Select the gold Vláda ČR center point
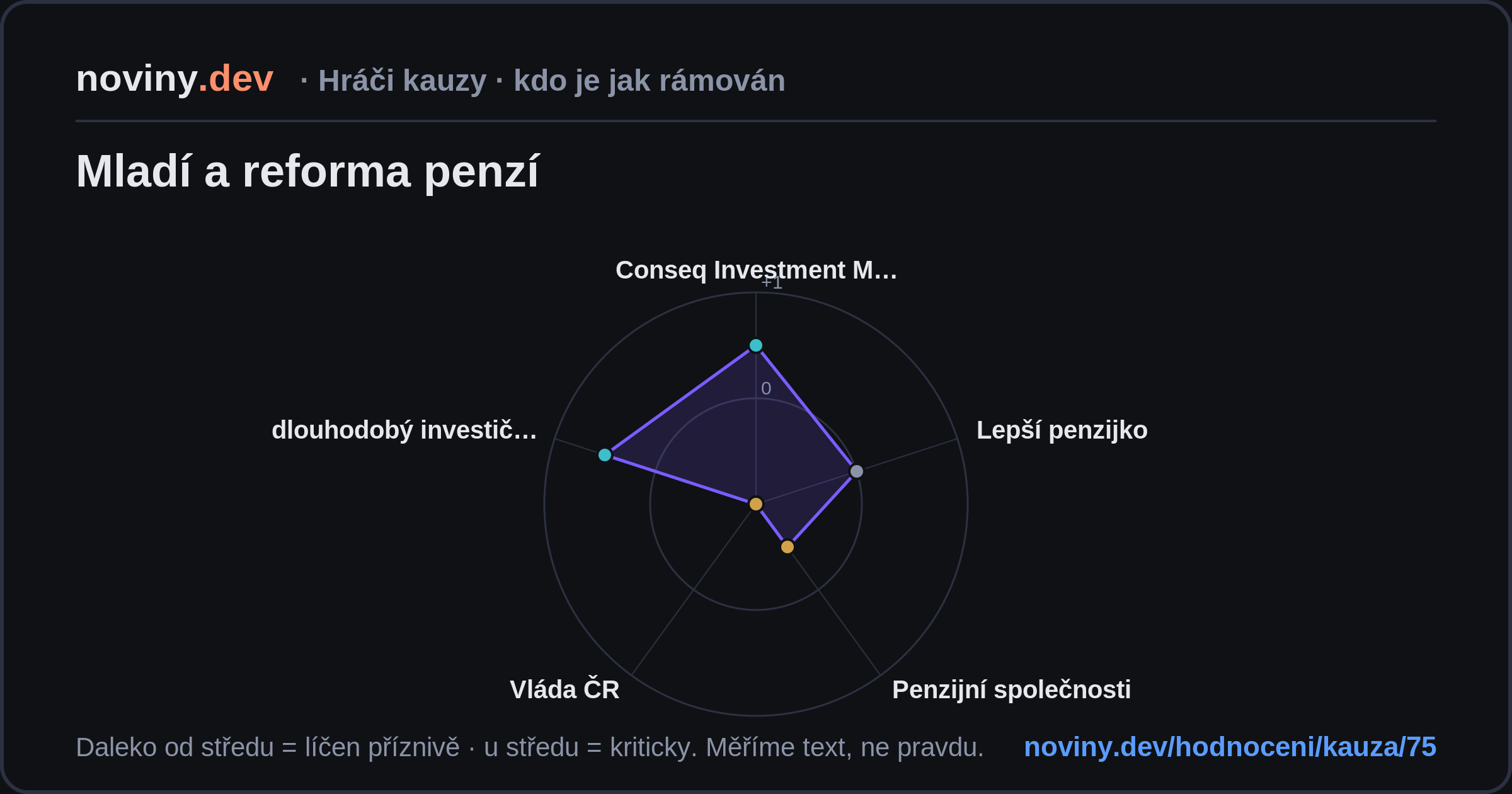 point(756,504)
